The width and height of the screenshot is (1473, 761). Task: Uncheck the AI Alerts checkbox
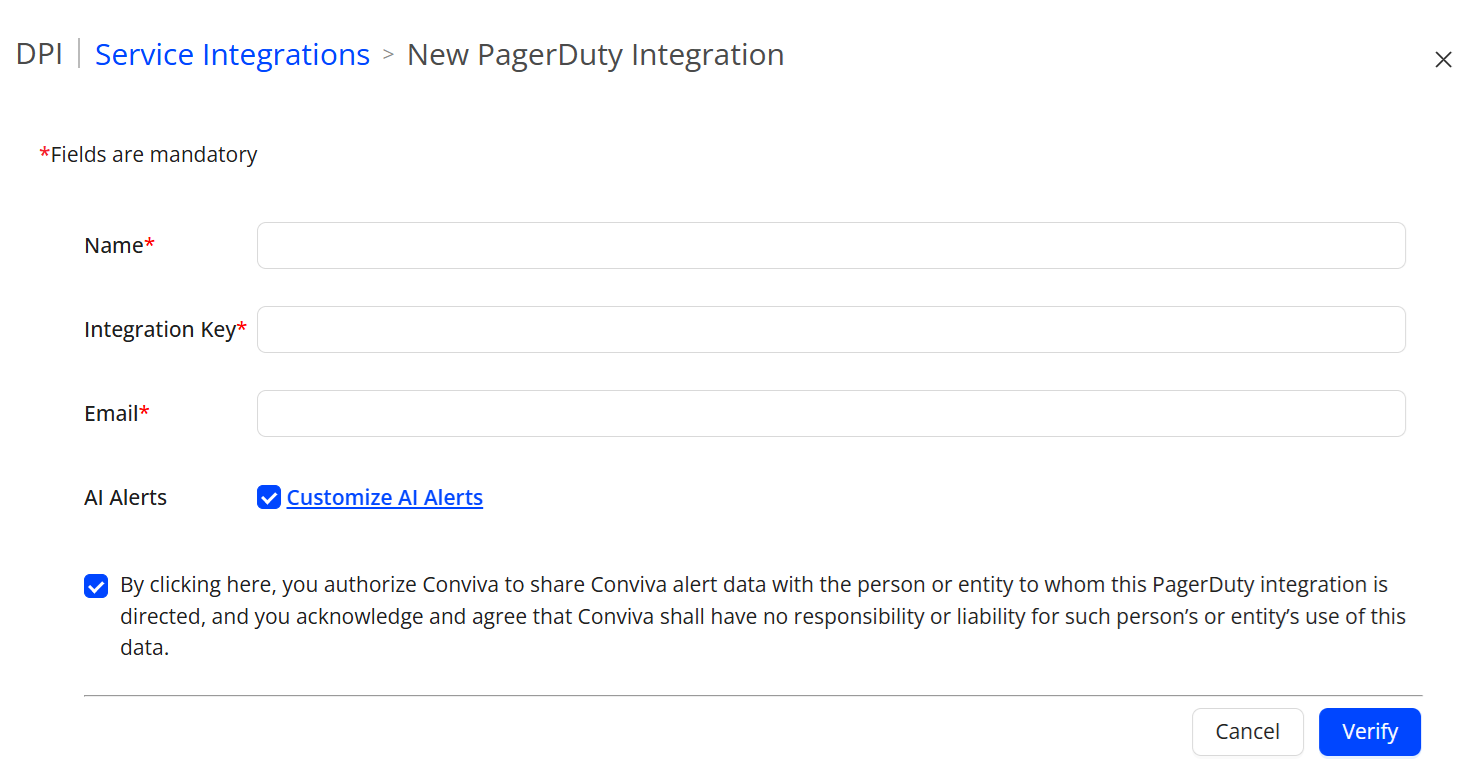tap(268, 497)
